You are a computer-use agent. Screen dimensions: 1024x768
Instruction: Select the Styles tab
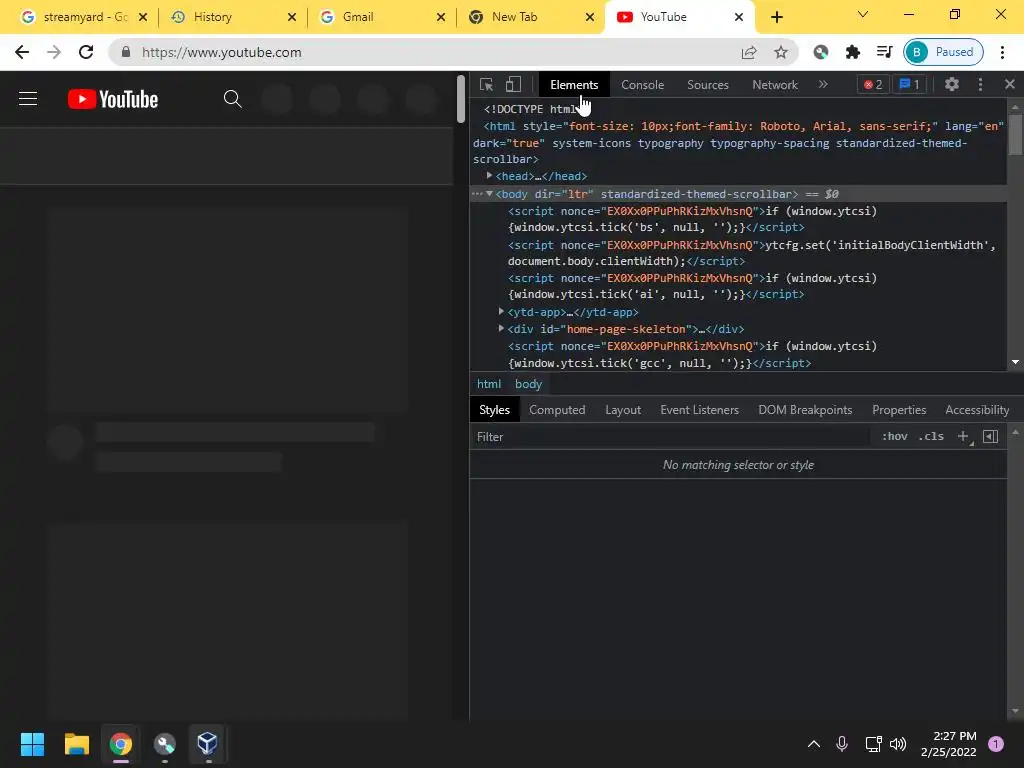(494, 410)
